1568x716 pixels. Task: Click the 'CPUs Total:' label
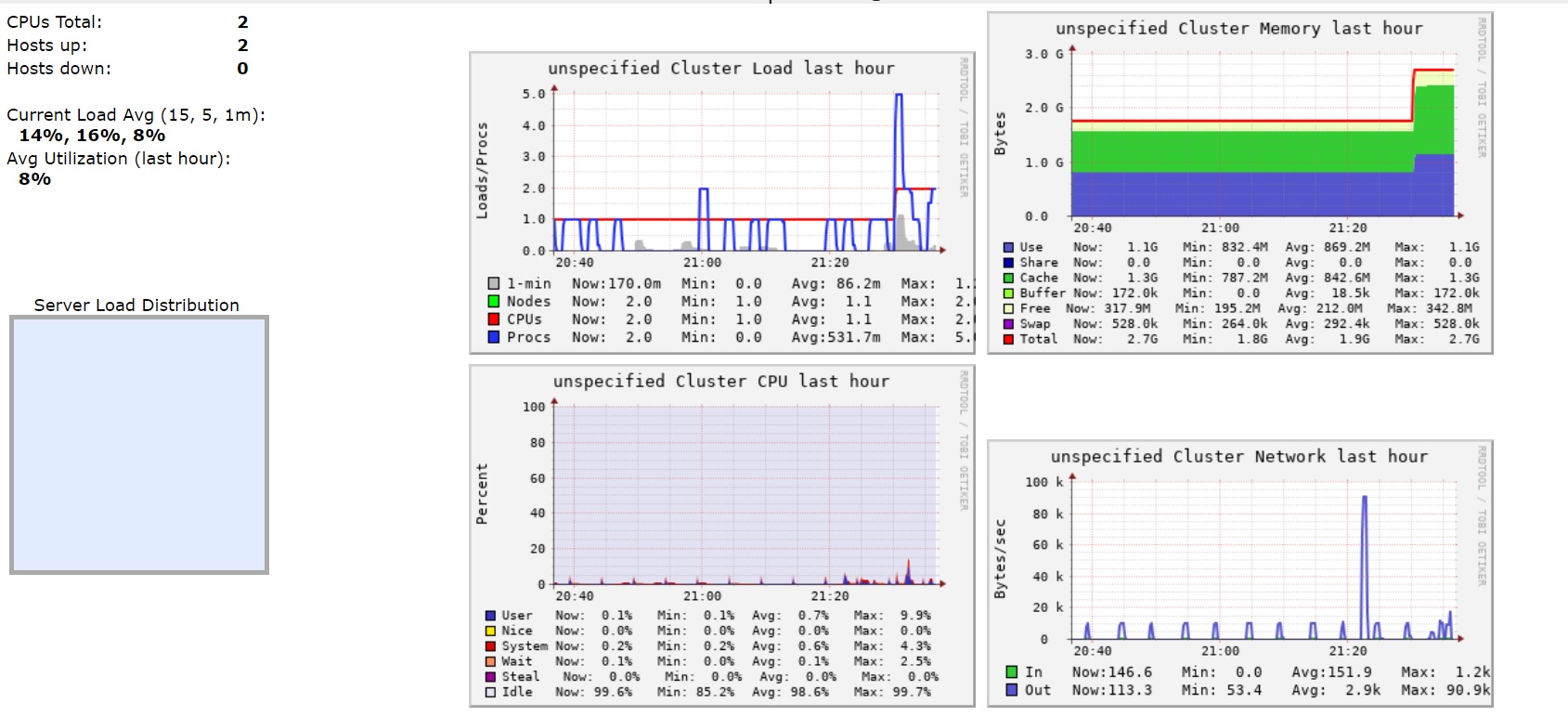(55, 22)
